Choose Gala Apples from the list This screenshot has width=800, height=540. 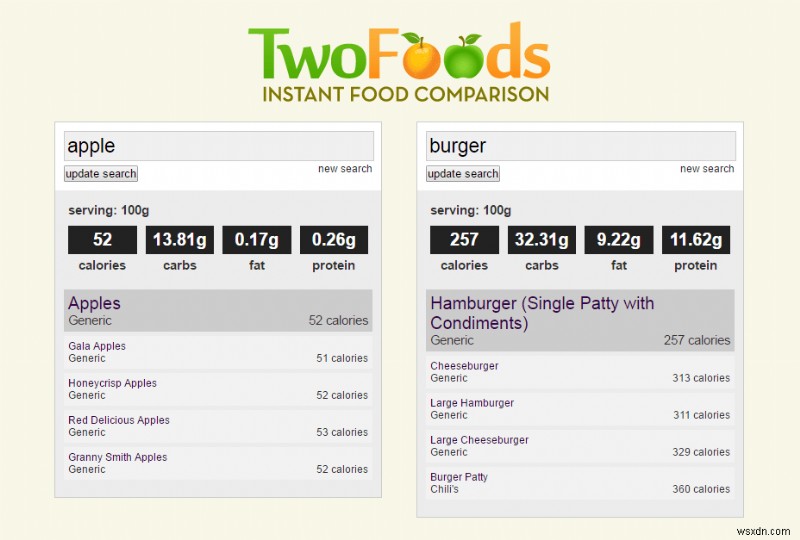click(x=218, y=352)
